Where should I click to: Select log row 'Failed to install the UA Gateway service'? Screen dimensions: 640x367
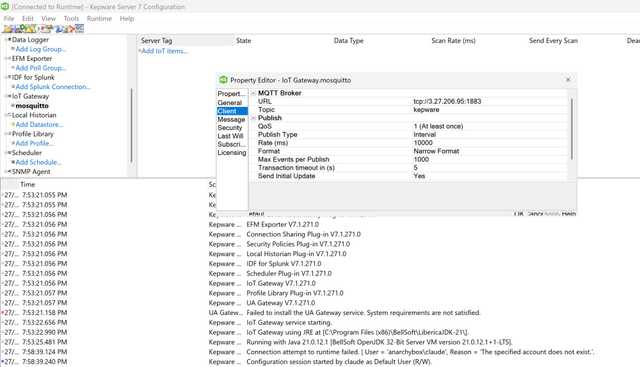363,313
